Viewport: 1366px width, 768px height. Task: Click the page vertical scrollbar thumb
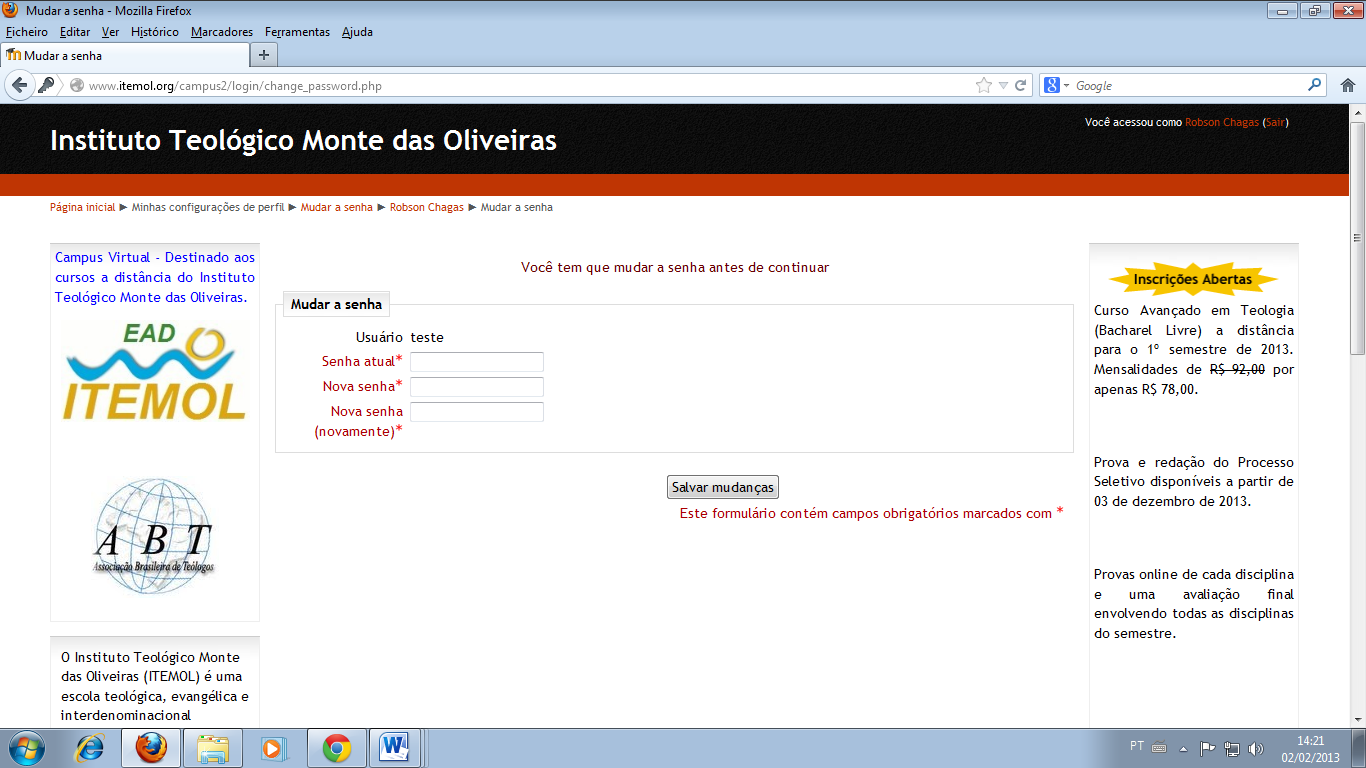point(1357,237)
